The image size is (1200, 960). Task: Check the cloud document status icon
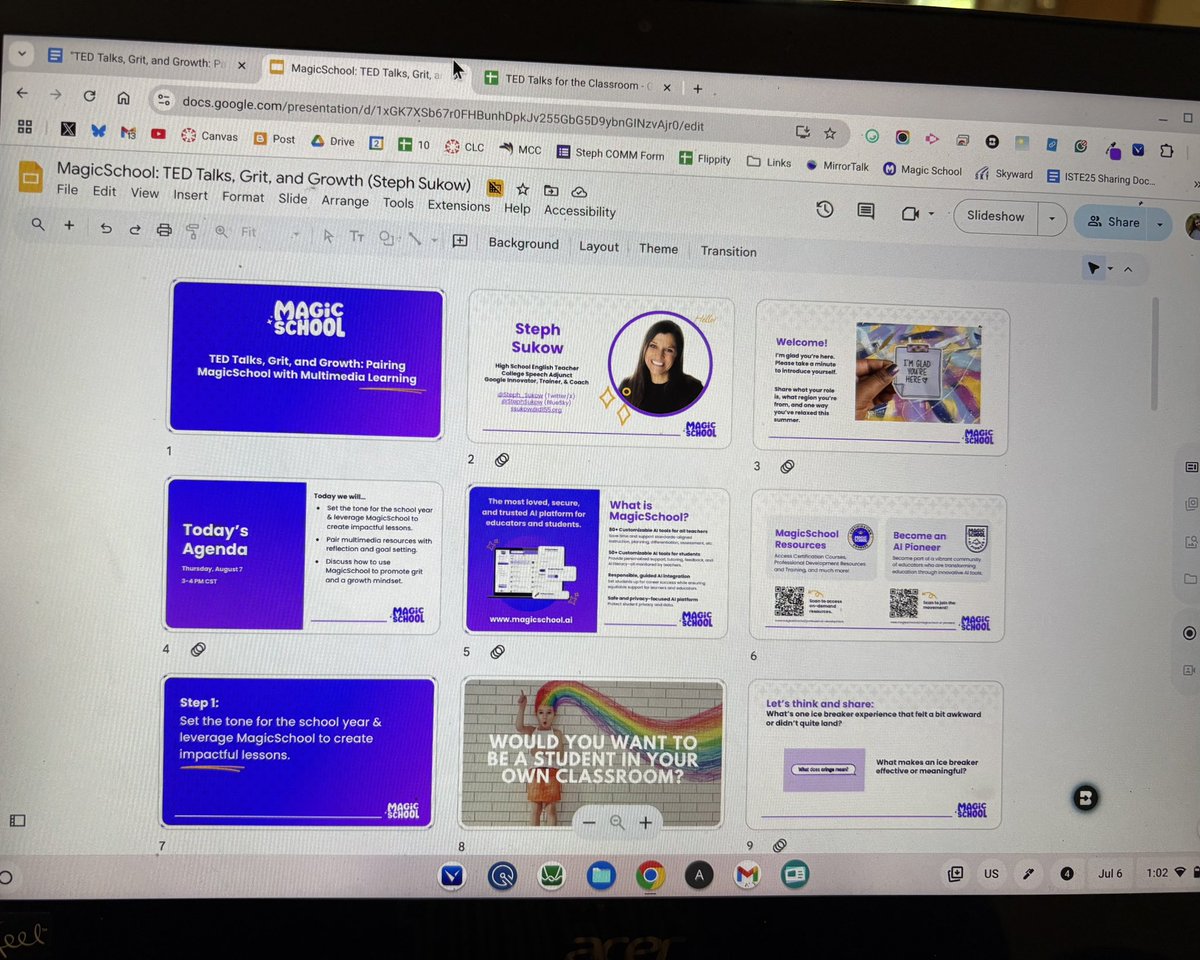point(579,191)
